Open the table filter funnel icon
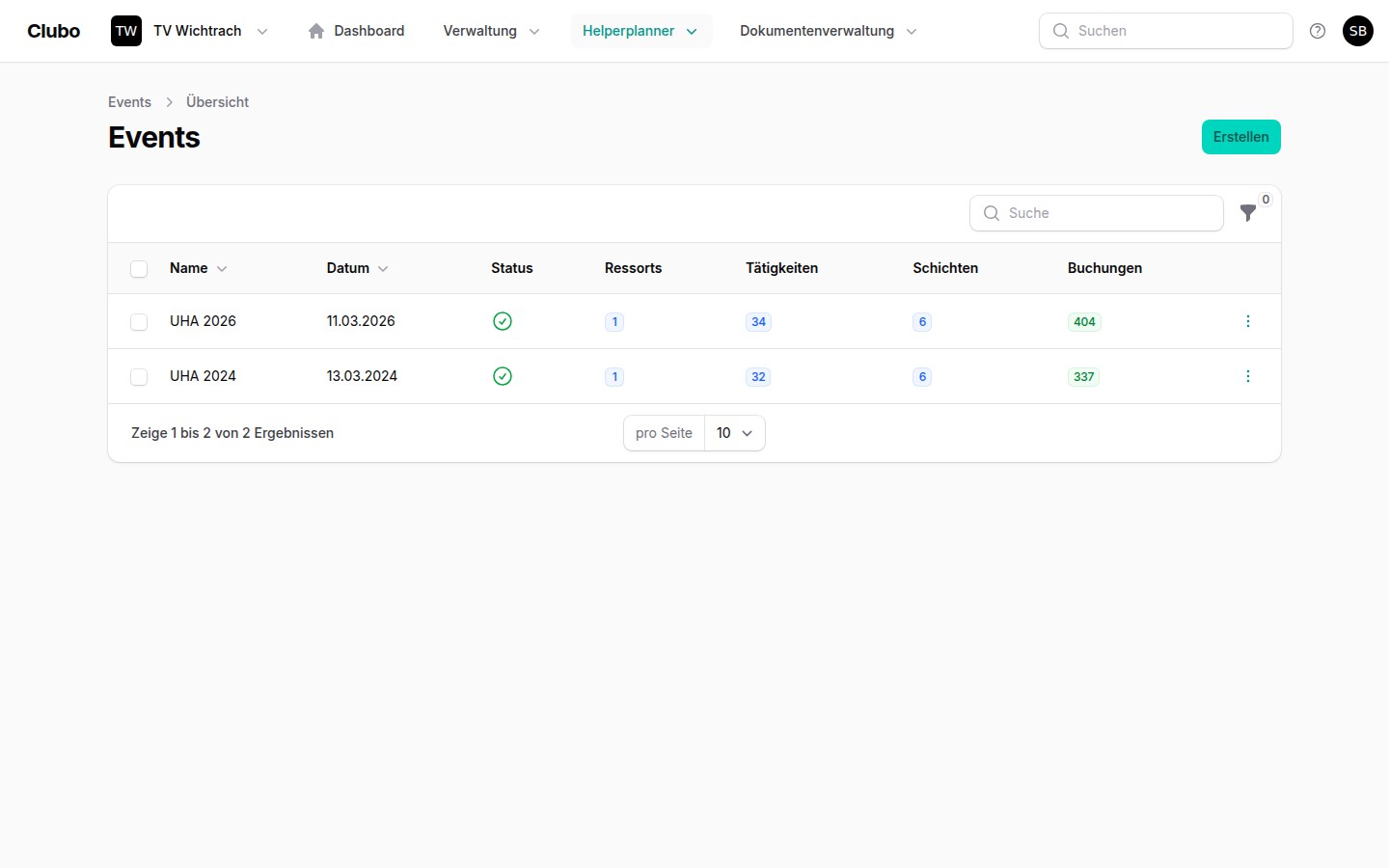Image resolution: width=1389 pixels, height=868 pixels. (1248, 213)
